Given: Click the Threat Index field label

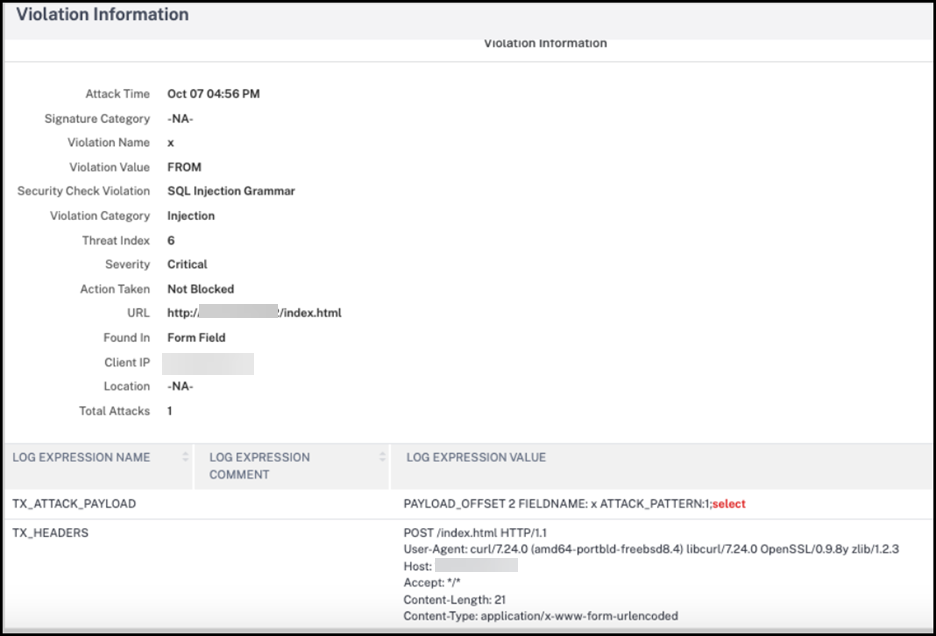Looking at the screenshot, I should (116, 241).
